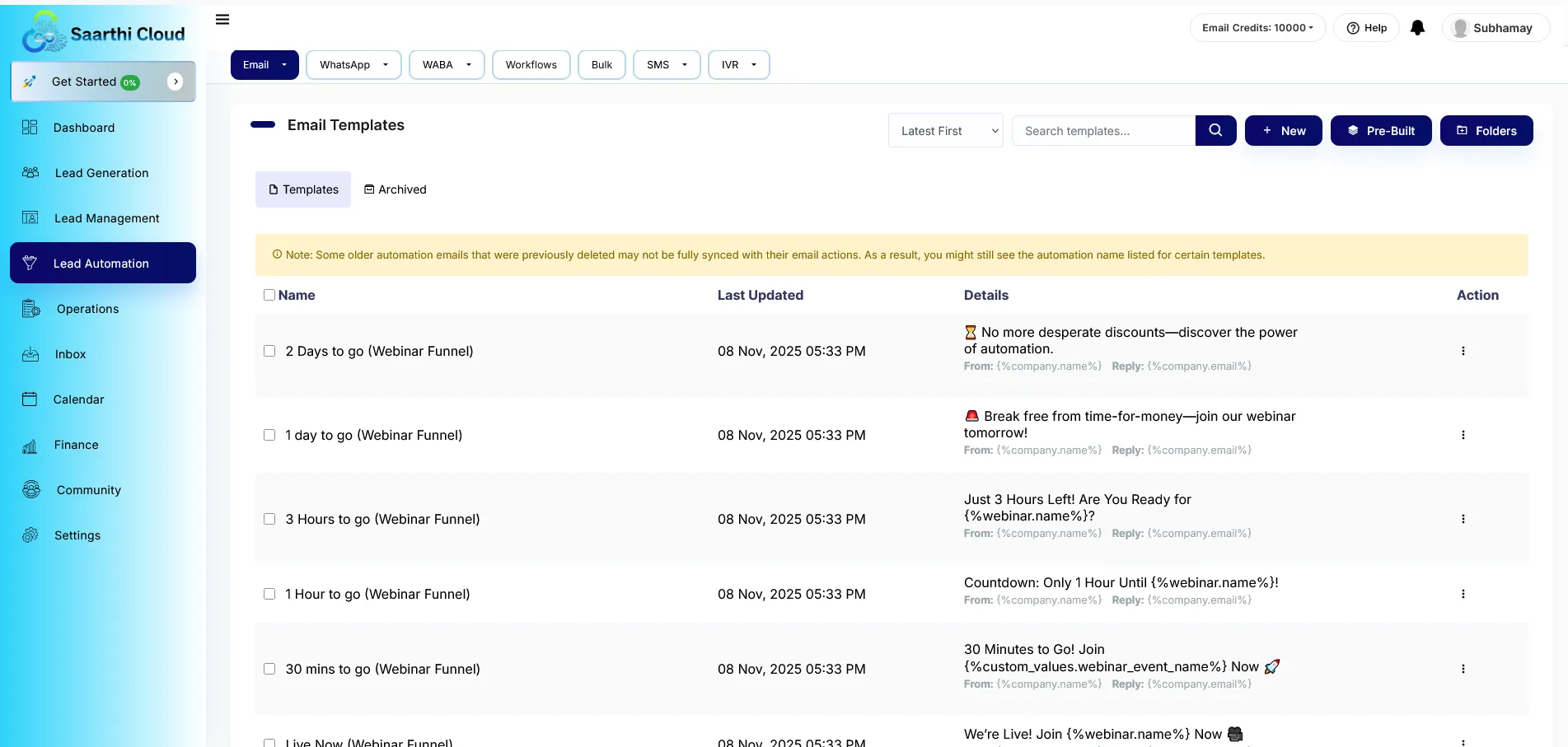Open three-dot menu for 1 Hour to go
1568x747 pixels.
tap(1463, 594)
